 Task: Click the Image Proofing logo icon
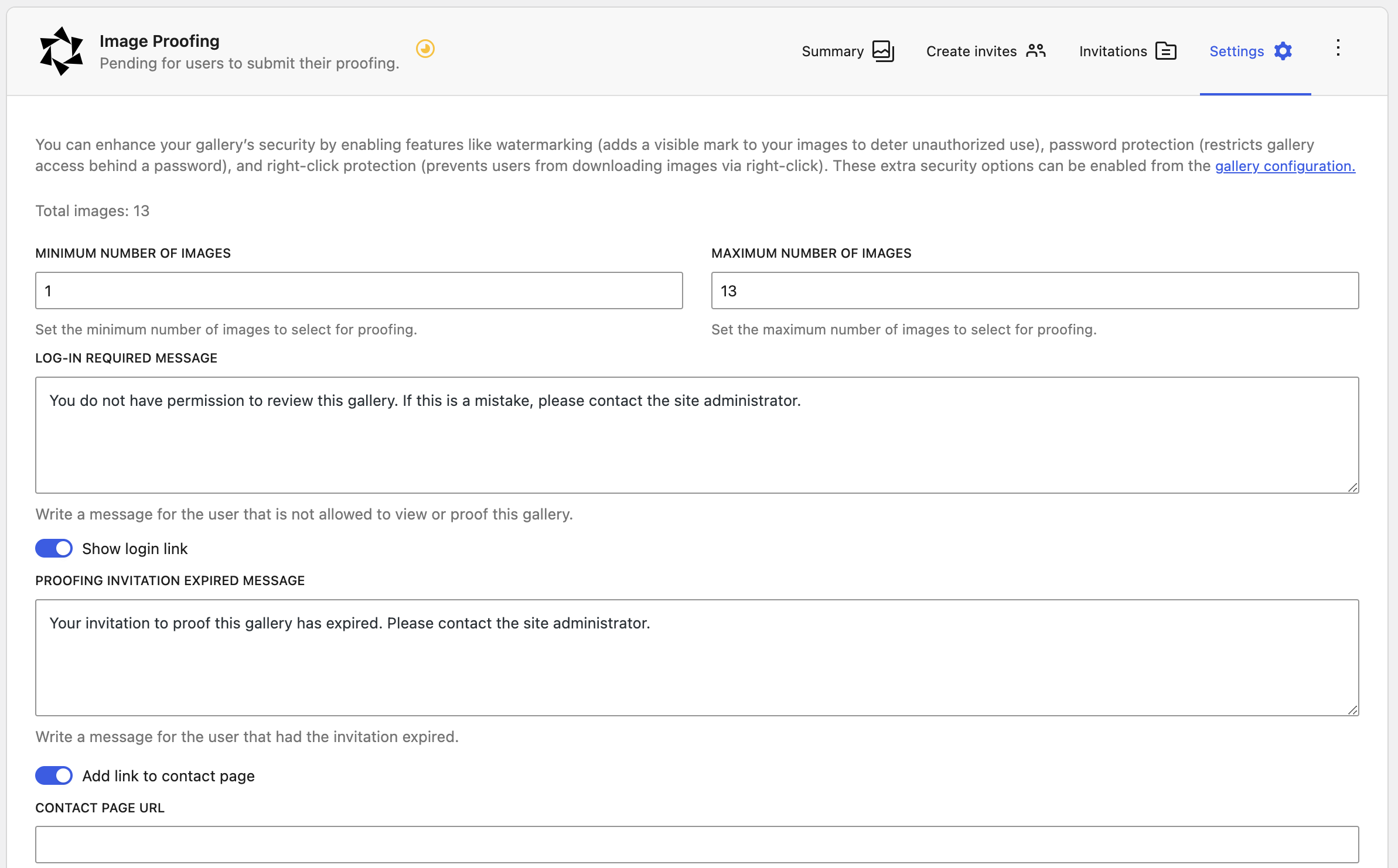[62, 50]
